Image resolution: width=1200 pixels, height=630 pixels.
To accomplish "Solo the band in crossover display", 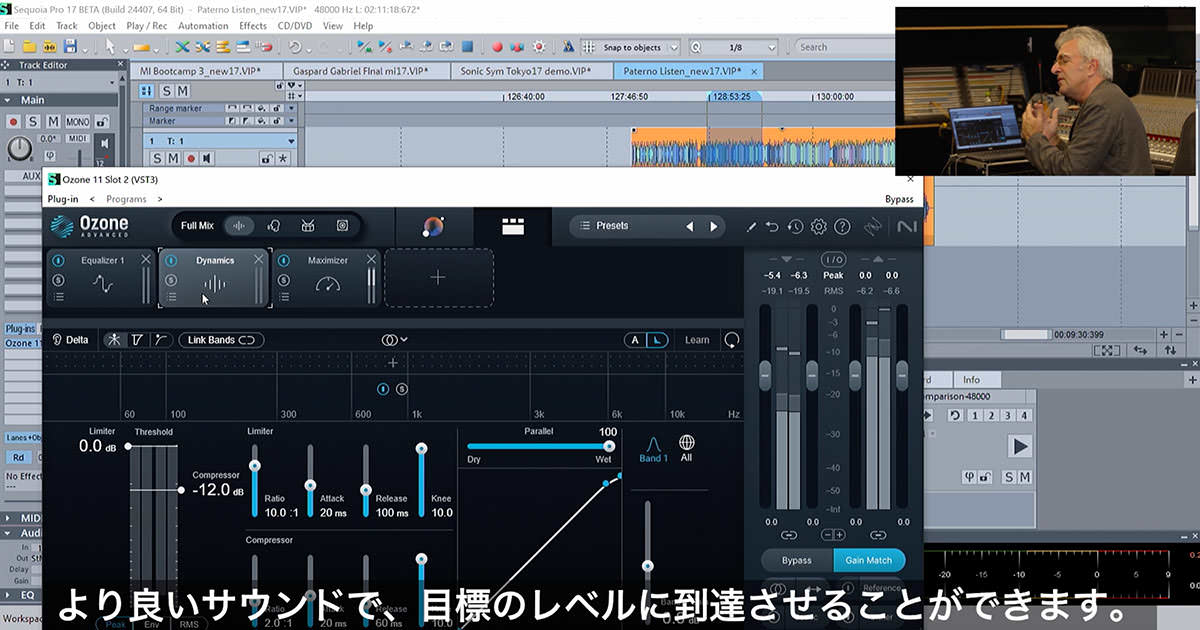I will [402, 388].
